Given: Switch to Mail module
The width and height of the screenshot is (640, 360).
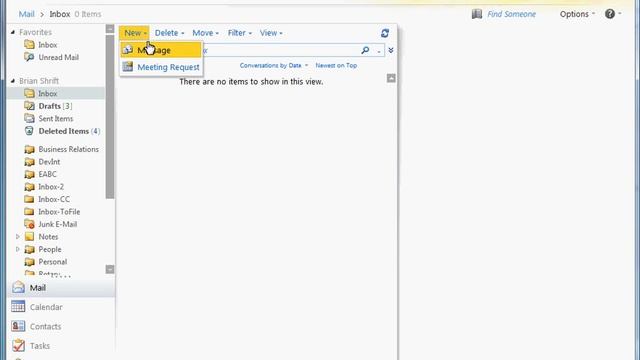Looking at the screenshot, I should click(x=61, y=288).
